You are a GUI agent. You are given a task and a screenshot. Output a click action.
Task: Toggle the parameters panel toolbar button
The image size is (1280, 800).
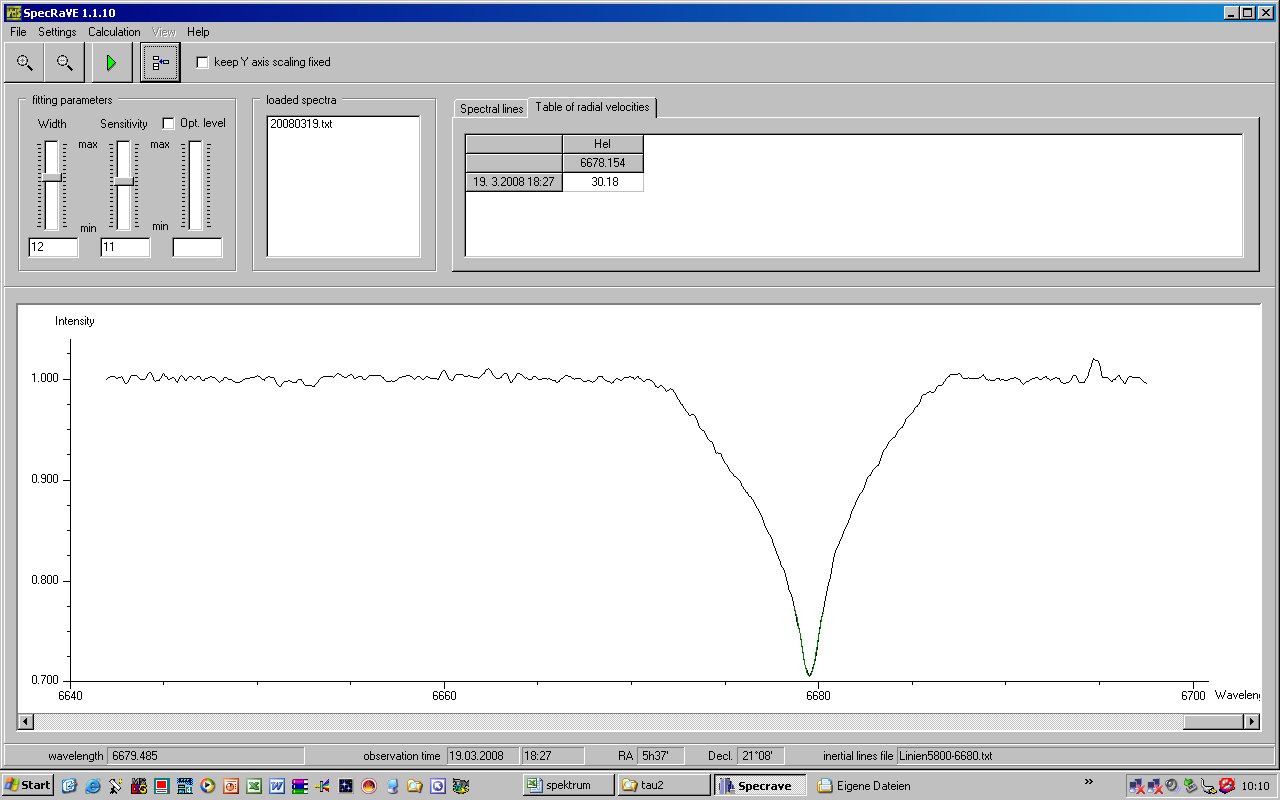click(x=160, y=63)
